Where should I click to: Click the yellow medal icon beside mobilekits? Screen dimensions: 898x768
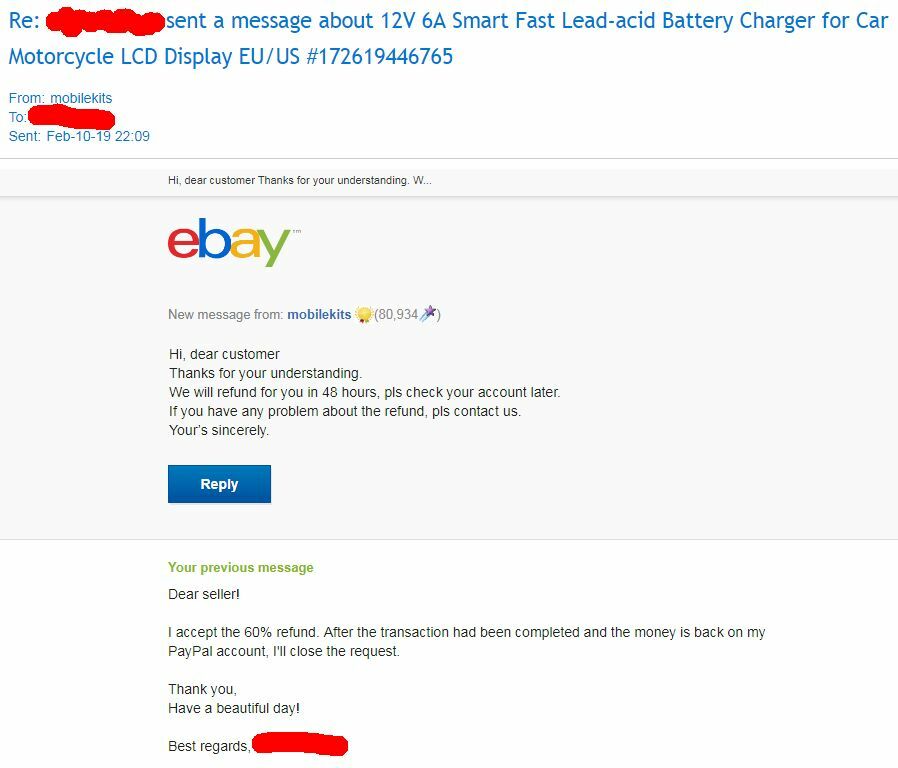tap(363, 314)
